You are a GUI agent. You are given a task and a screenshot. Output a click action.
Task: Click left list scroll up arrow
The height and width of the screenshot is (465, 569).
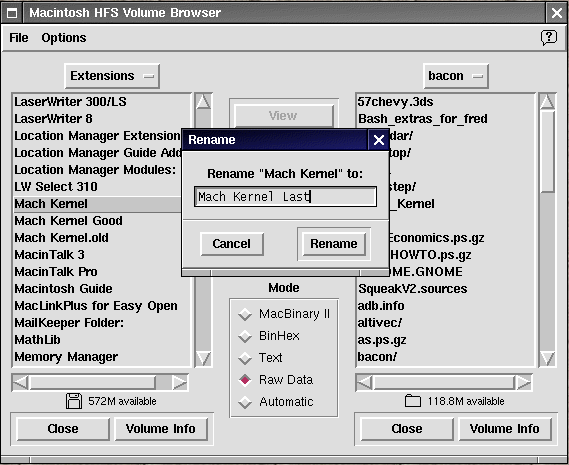coord(203,102)
